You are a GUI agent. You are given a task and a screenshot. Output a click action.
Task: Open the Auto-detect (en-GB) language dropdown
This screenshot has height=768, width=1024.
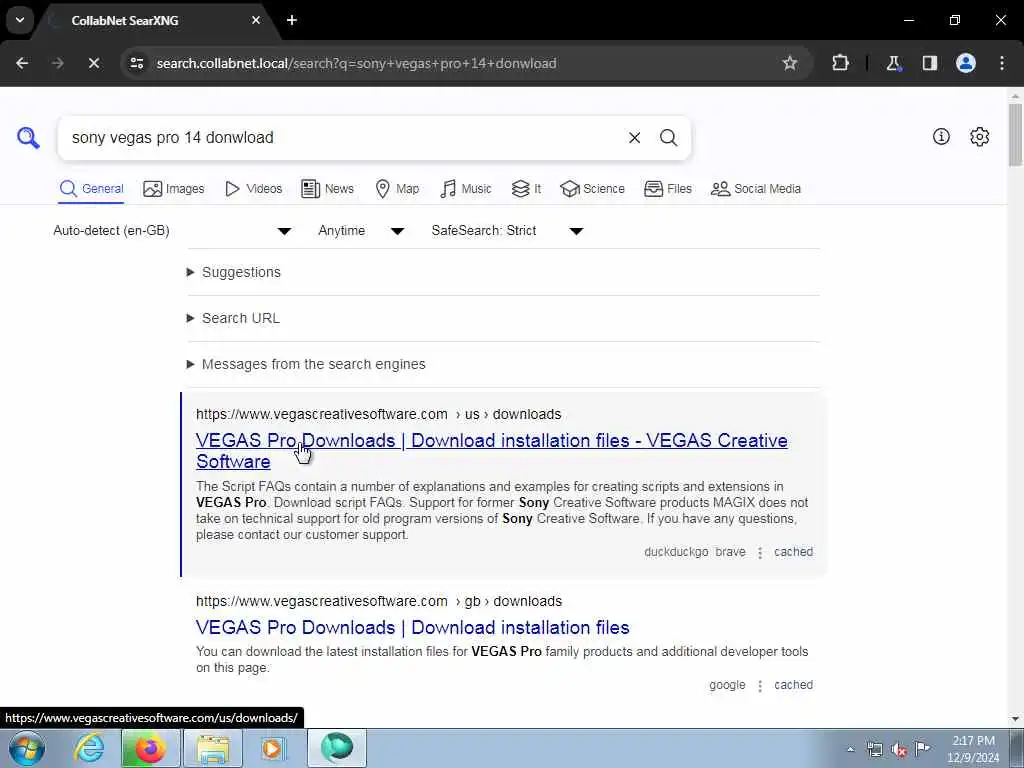(172, 231)
